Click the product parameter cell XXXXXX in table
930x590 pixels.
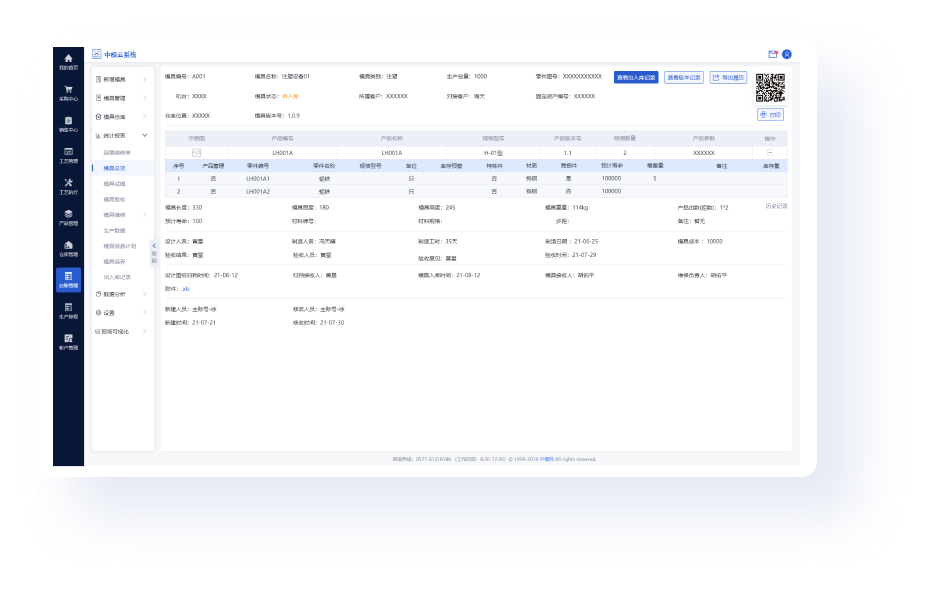[x=704, y=153]
